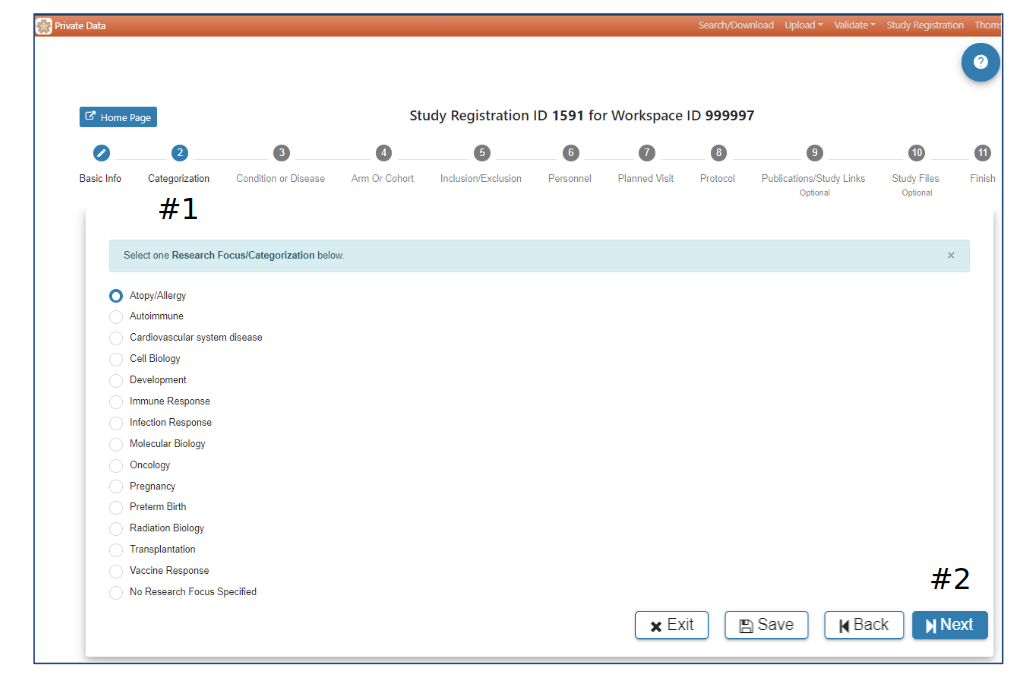Go to step 6 Personnel circle
This screenshot has width=1022, height=675.
(x=571, y=153)
